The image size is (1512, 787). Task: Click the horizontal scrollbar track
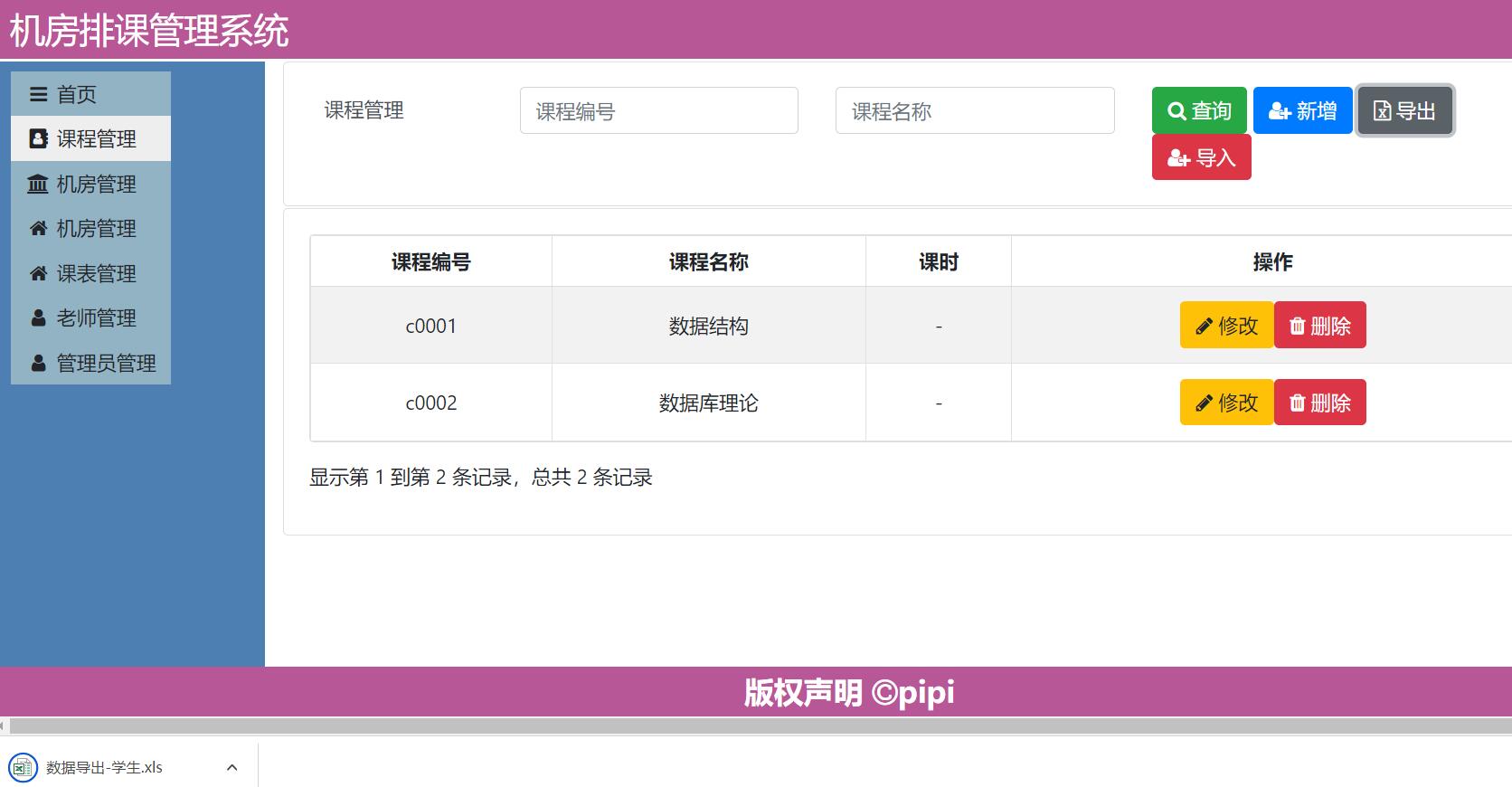pos(760,725)
